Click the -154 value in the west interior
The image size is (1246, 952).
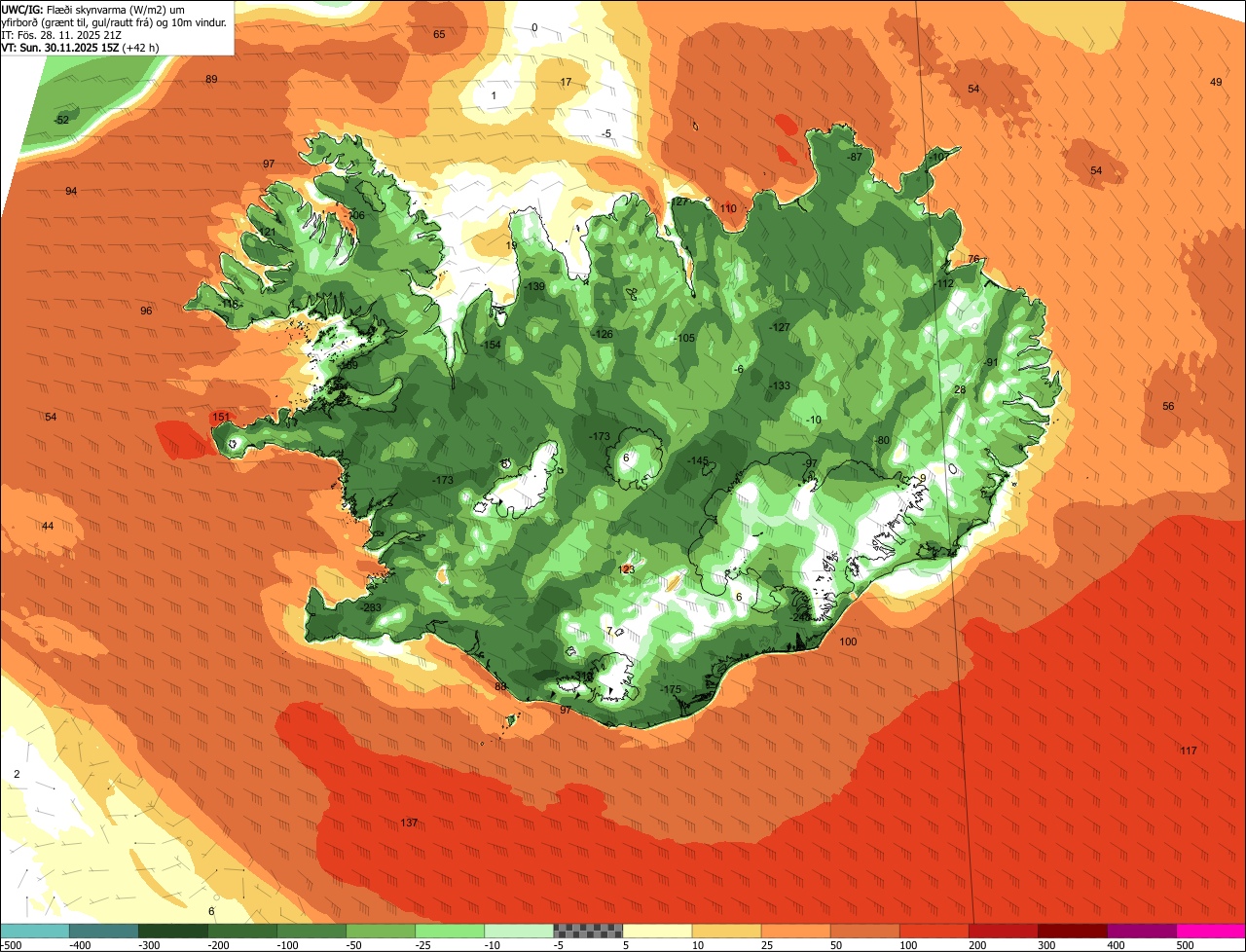point(491,345)
